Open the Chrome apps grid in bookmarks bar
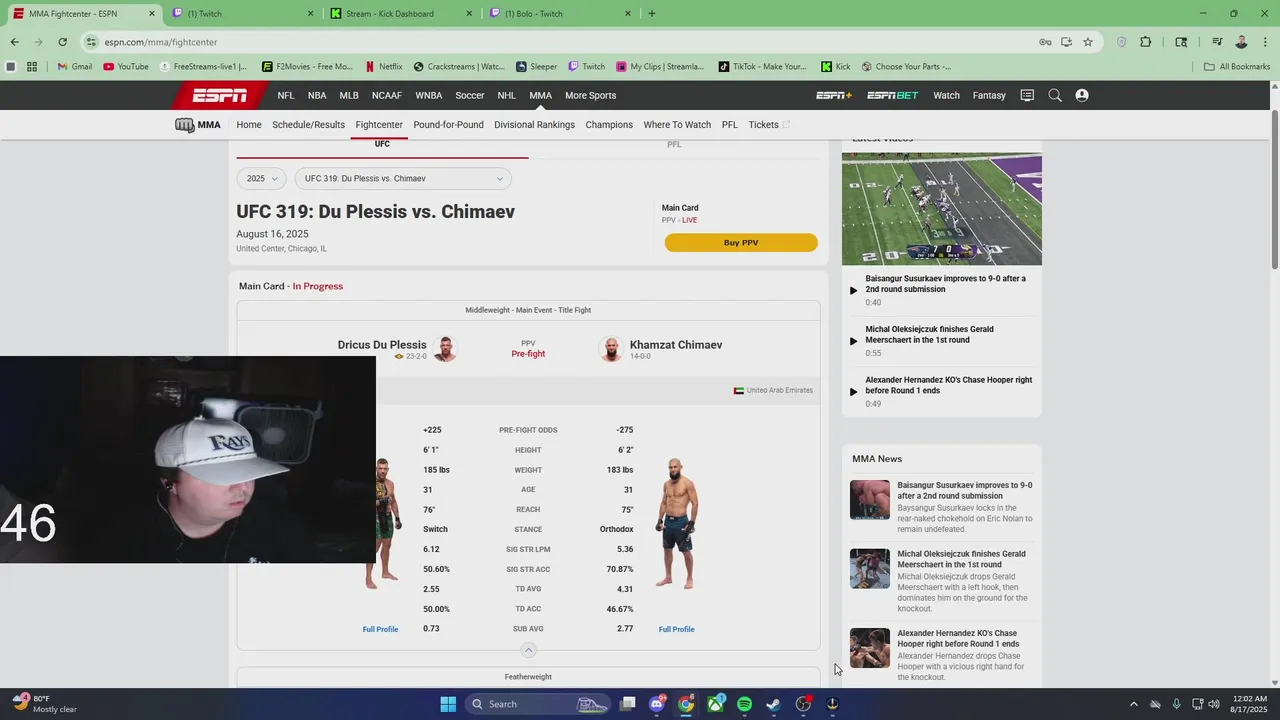The width and height of the screenshot is (1280, 720). 32,67
